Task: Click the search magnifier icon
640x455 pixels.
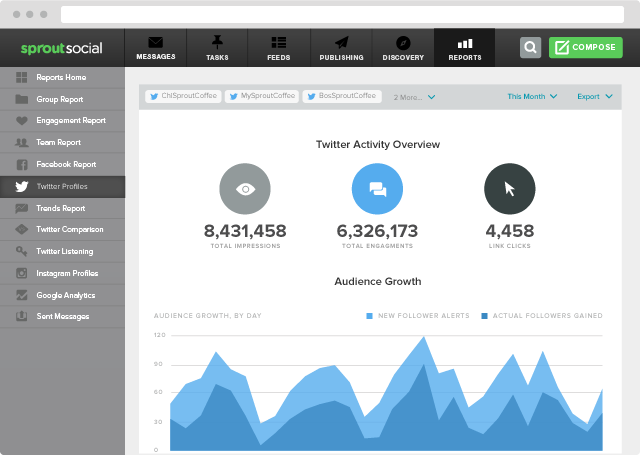Action: coord(531,47)
